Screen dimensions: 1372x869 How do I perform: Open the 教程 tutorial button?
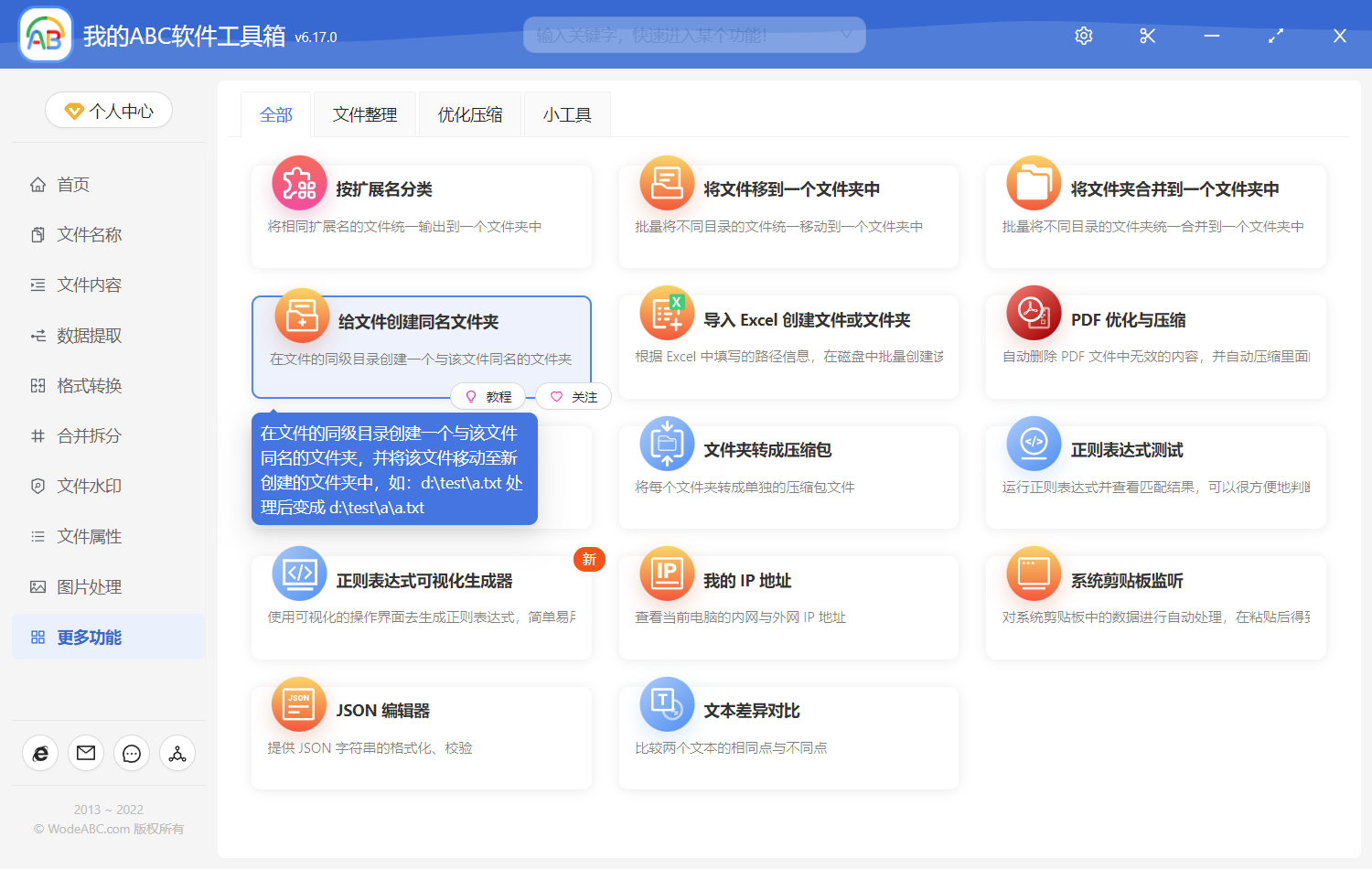(489, 395)
